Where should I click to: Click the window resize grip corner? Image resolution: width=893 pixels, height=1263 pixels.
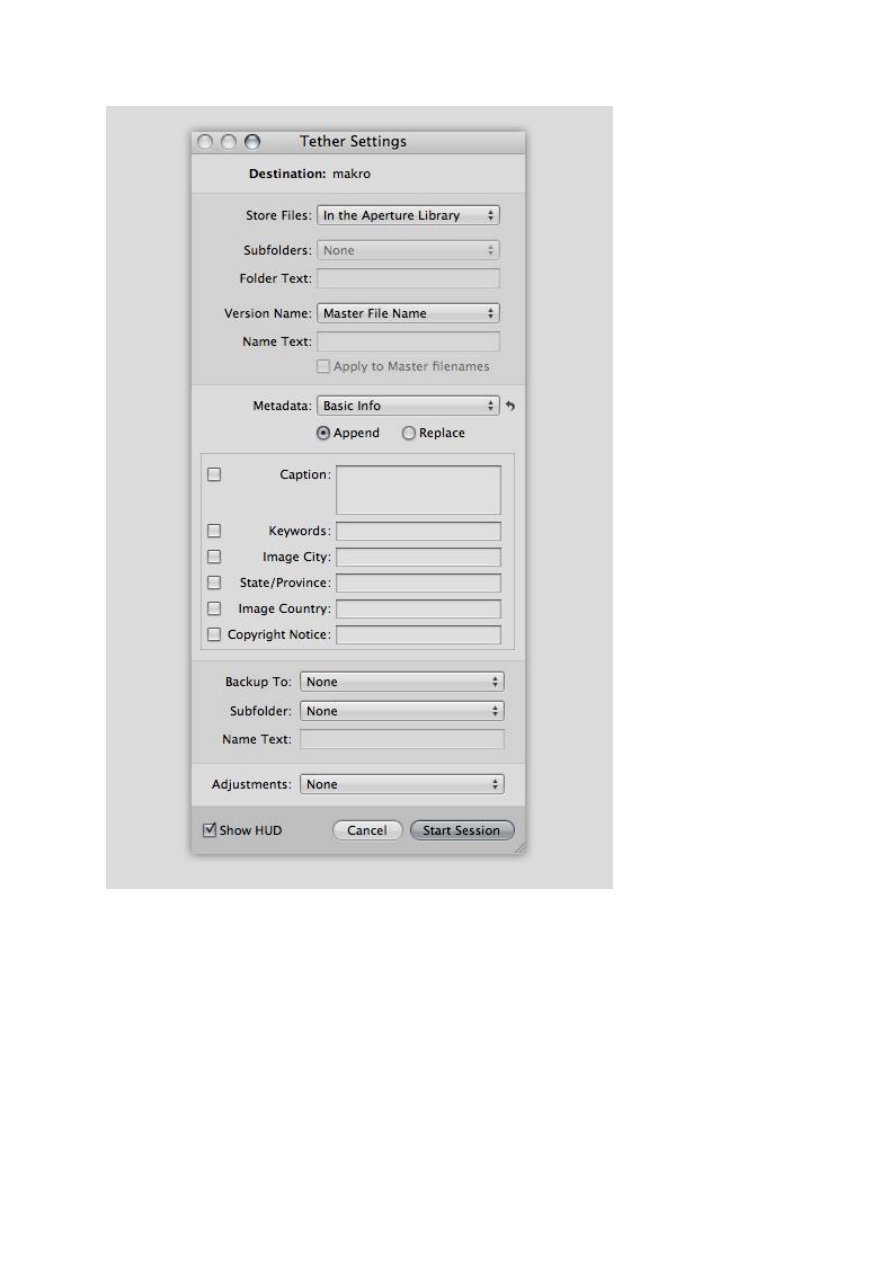[x=520, y=846]
